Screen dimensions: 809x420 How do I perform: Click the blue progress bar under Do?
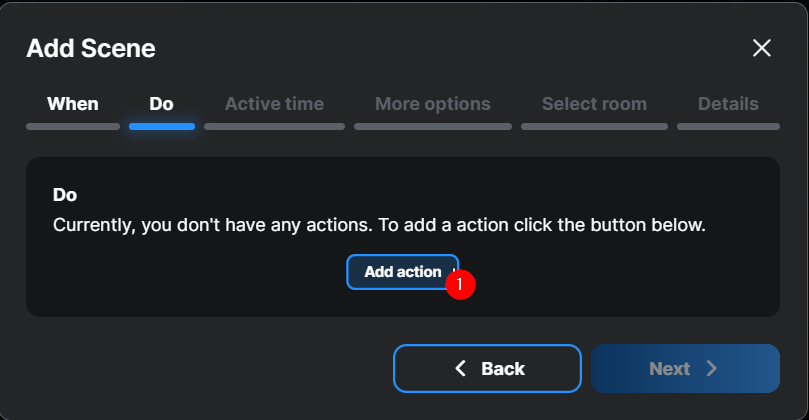pyautogui.click(x=161, y=127)
